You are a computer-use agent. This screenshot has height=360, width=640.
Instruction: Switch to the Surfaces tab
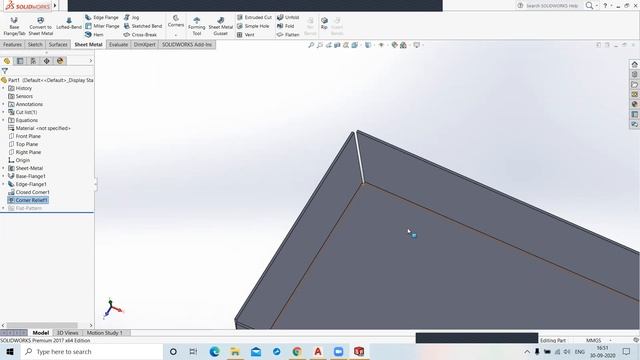coord(58,44)
